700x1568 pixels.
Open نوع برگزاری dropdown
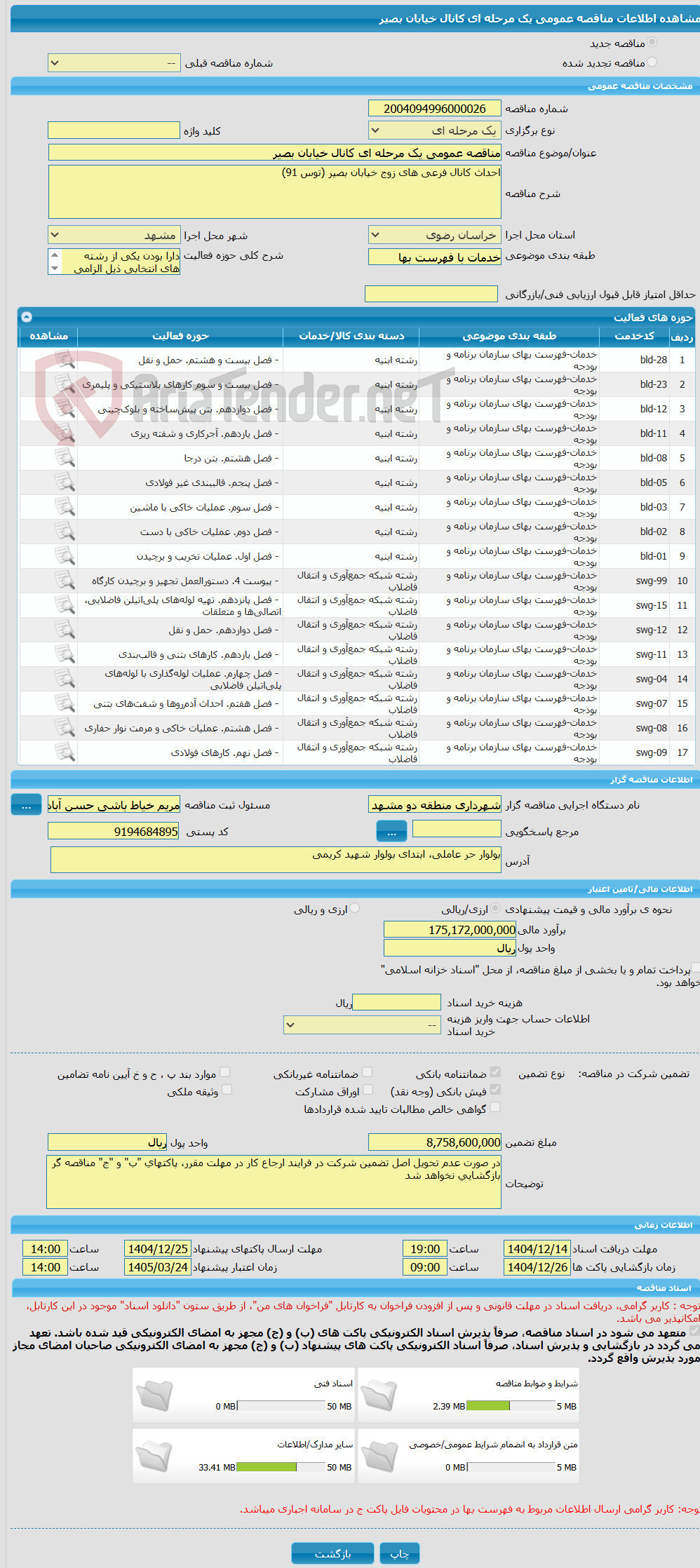point(434,130)
